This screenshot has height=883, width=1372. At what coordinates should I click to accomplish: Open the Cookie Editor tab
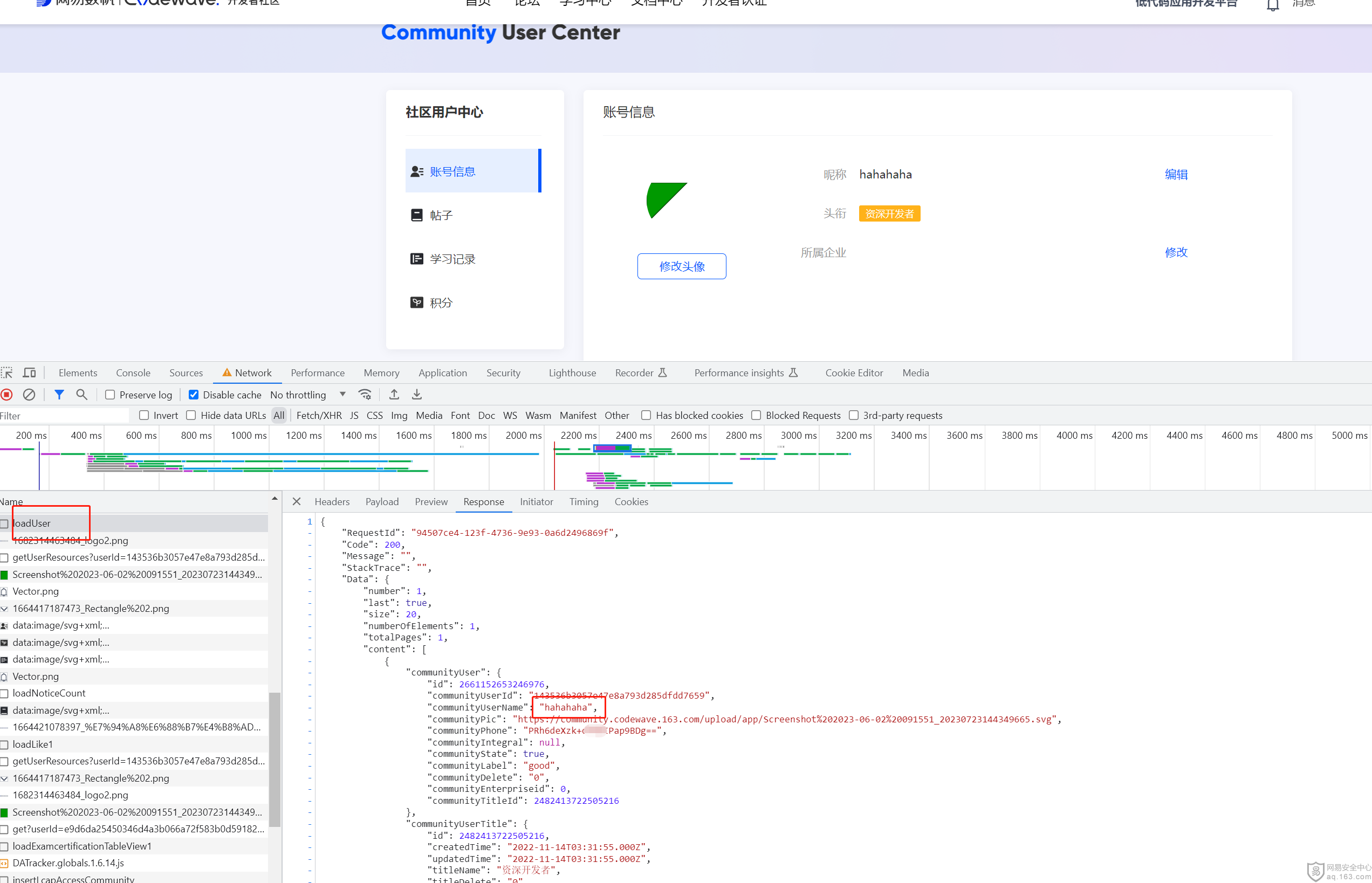coord(854,372)
